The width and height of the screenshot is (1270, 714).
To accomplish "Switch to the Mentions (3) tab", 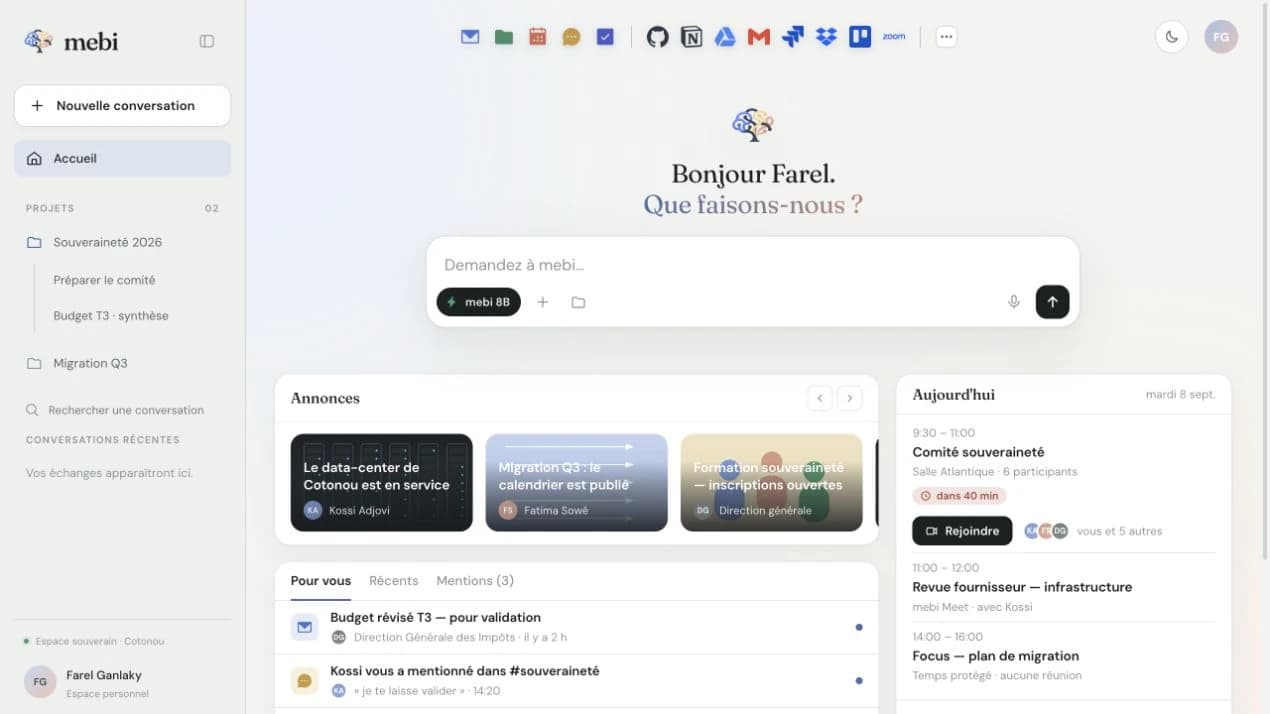I will [x=475, y=581].
